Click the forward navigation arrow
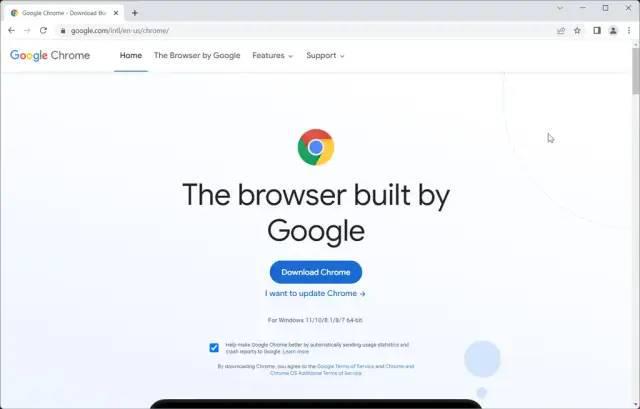 [x=27, y=31]
